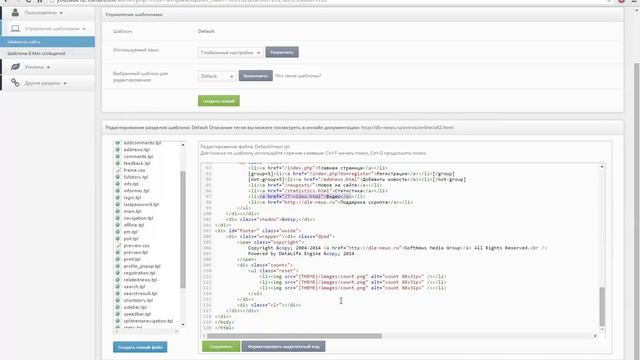640x360 pixels.
Task: Click the file list scroll-up arrow
Action: pyautogui.click(x=182, y=145)
